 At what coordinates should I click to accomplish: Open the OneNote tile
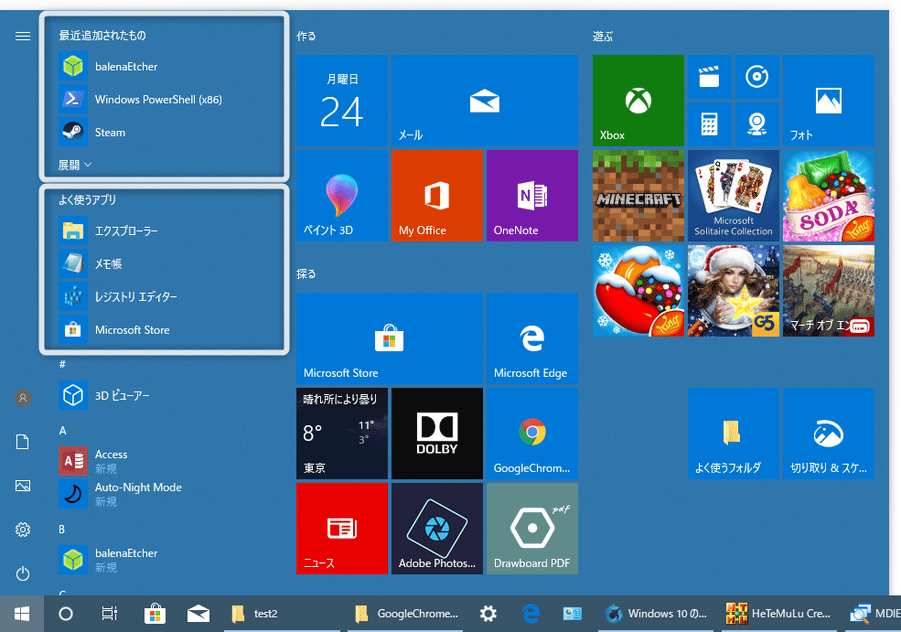[532, 195]
